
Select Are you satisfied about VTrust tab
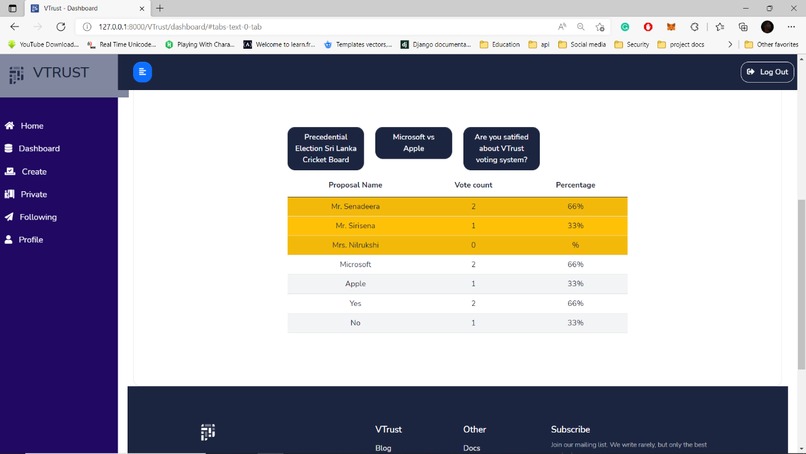click(x=501, y=148)
